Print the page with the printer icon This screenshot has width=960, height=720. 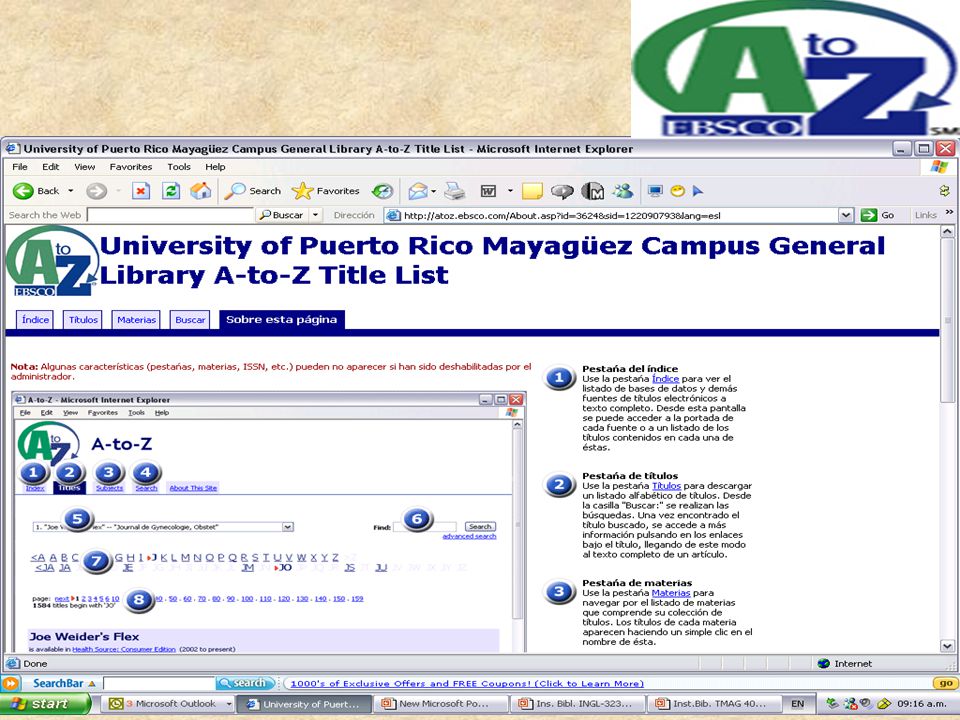tap(454, 191)
